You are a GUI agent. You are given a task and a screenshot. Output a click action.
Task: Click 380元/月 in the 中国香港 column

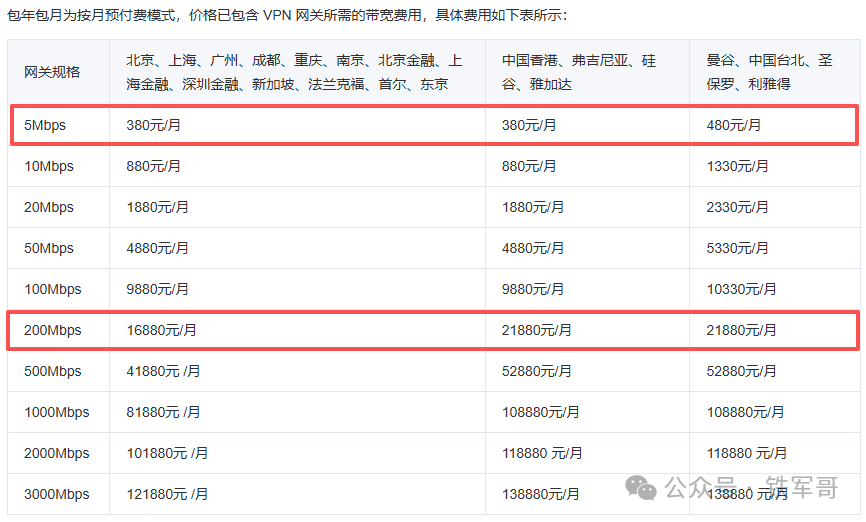coord(529,125)
